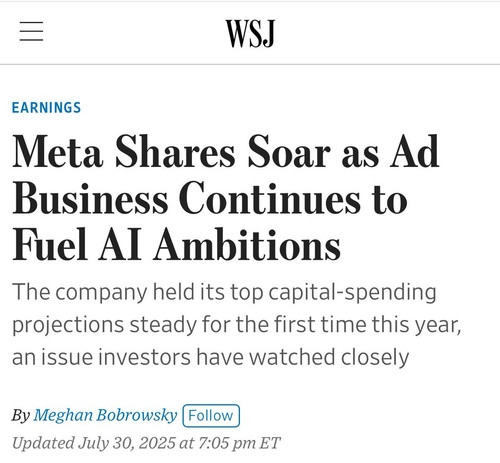
Task: Click the subheading line beginning 'The company held'
Action: [x=224, y=292]
